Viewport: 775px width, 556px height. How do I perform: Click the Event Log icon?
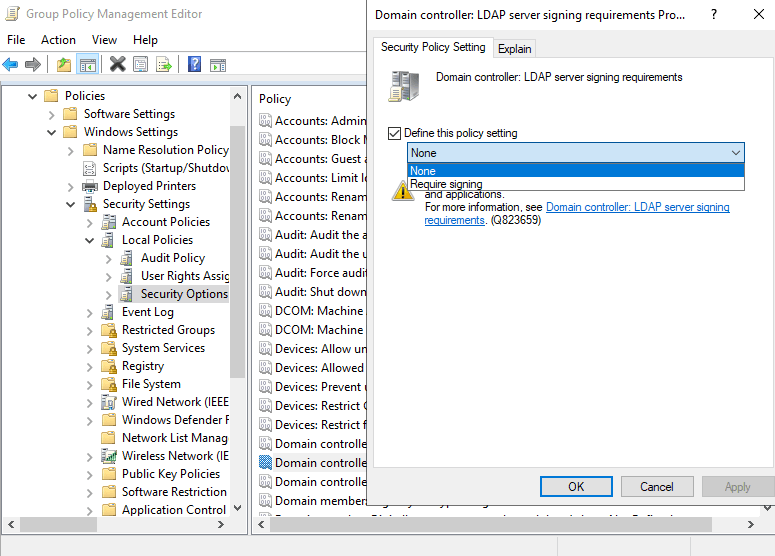[x=107, y=312]
